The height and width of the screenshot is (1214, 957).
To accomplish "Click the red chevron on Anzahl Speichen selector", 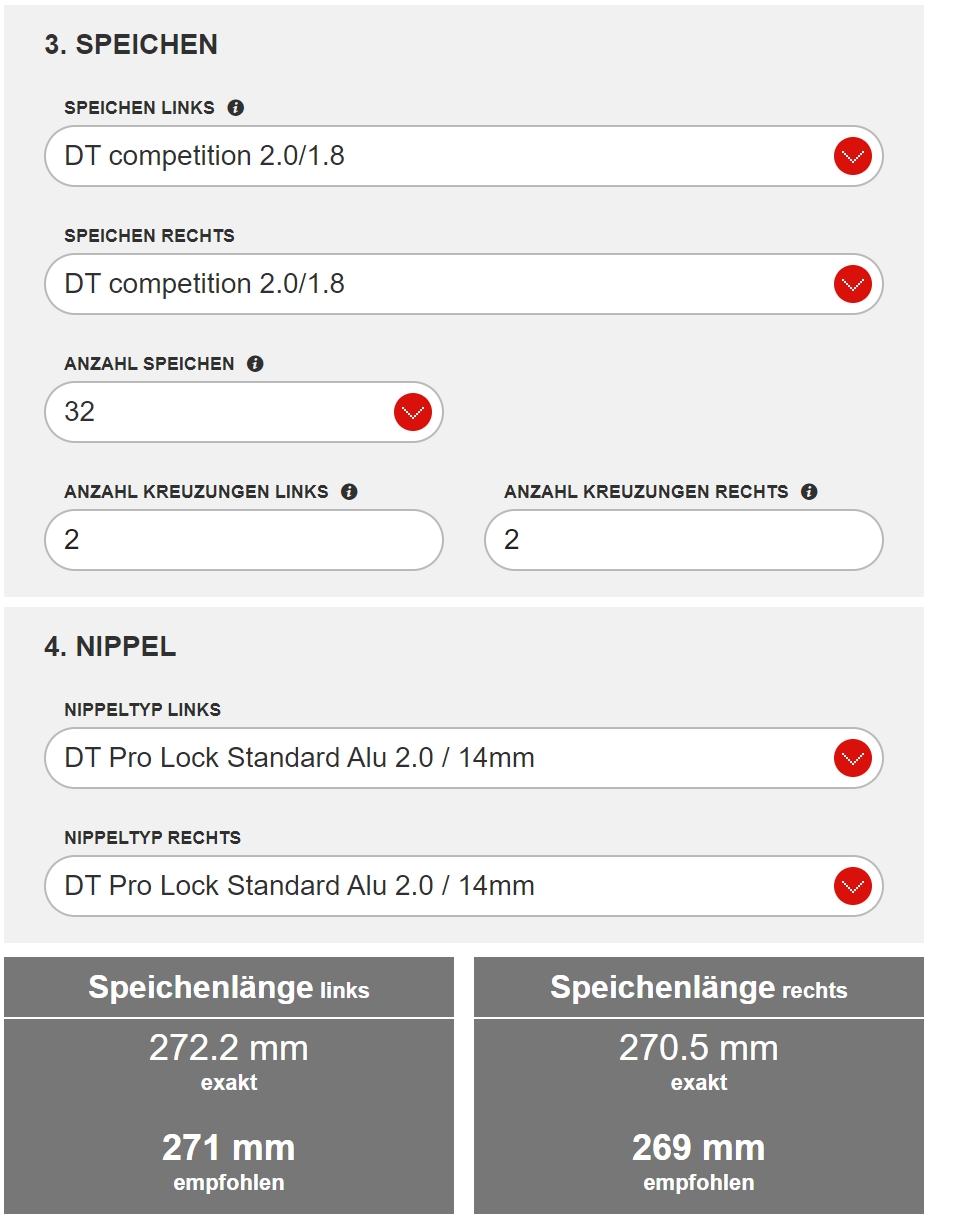I will pyautogui.click(x=411, y=412).
